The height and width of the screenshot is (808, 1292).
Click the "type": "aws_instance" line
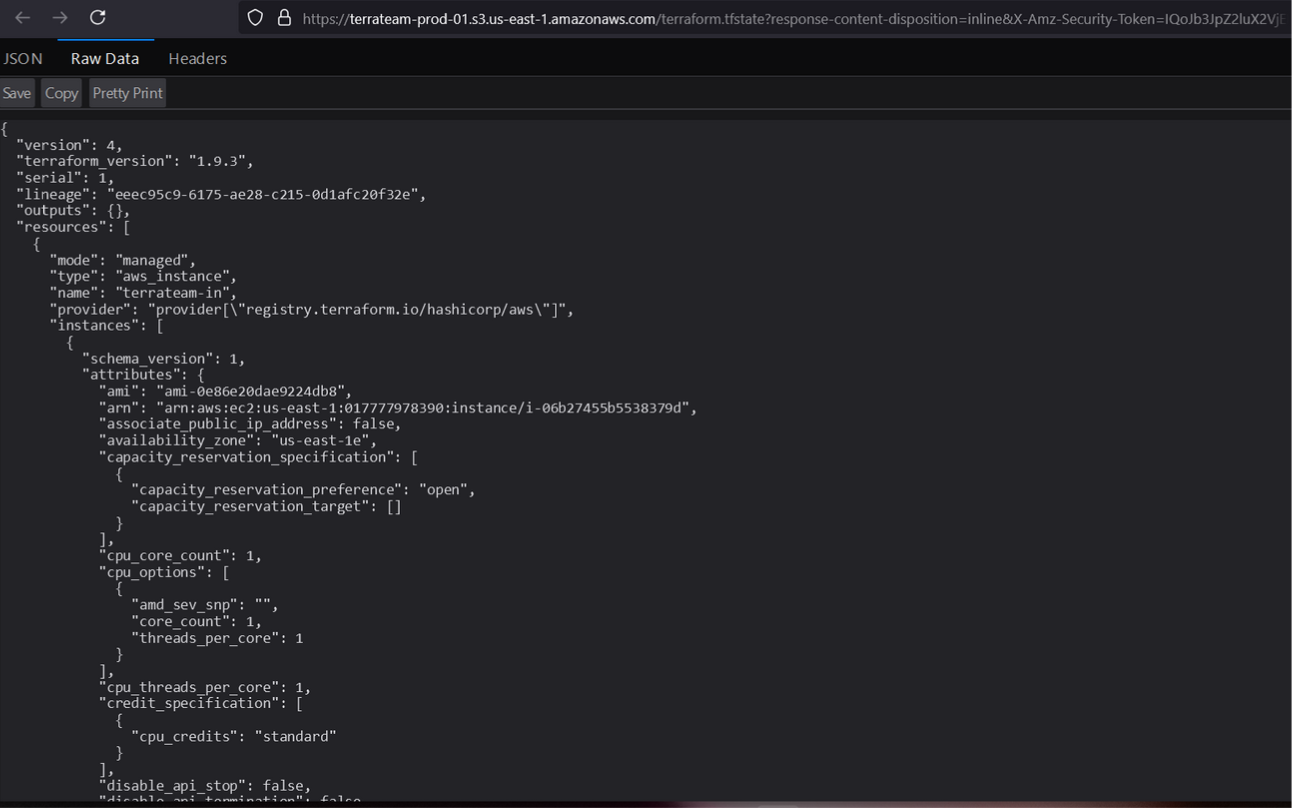click(x=143, y=276)
